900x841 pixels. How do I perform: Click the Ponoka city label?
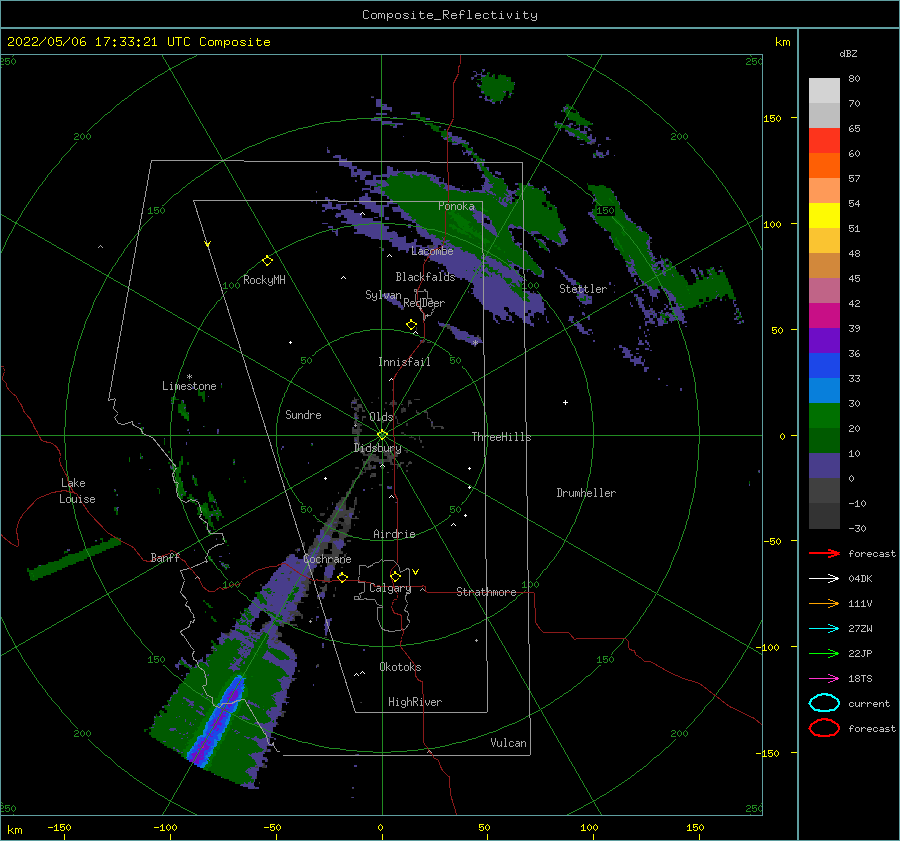(456, 206)
